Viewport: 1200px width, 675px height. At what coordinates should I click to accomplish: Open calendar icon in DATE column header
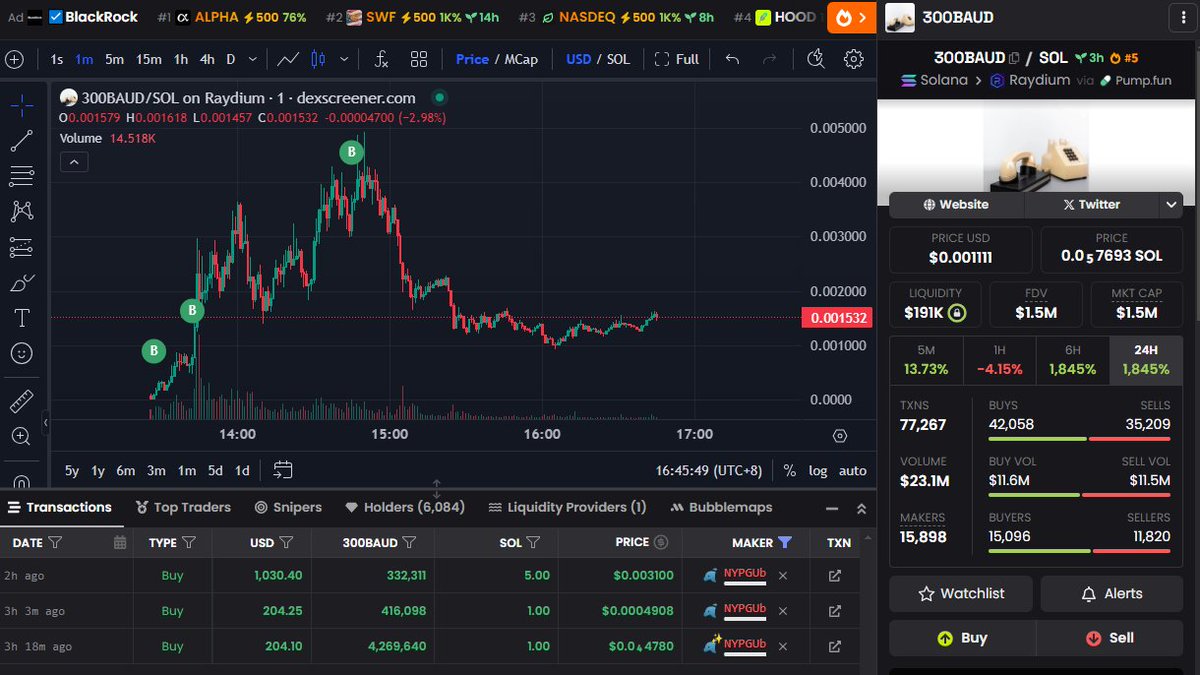(x=120, y=542)
